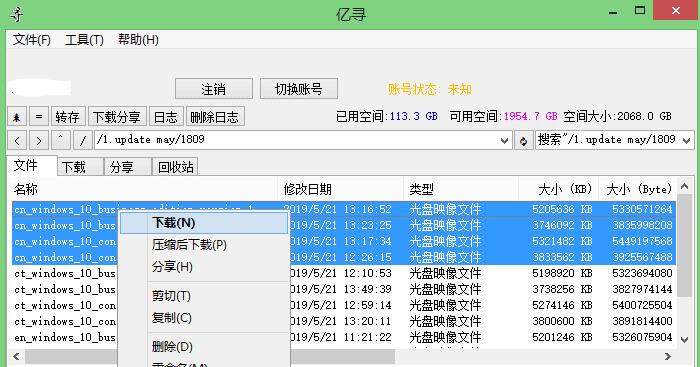Sort by the 大小 (KB) column header

click(558, 189)
